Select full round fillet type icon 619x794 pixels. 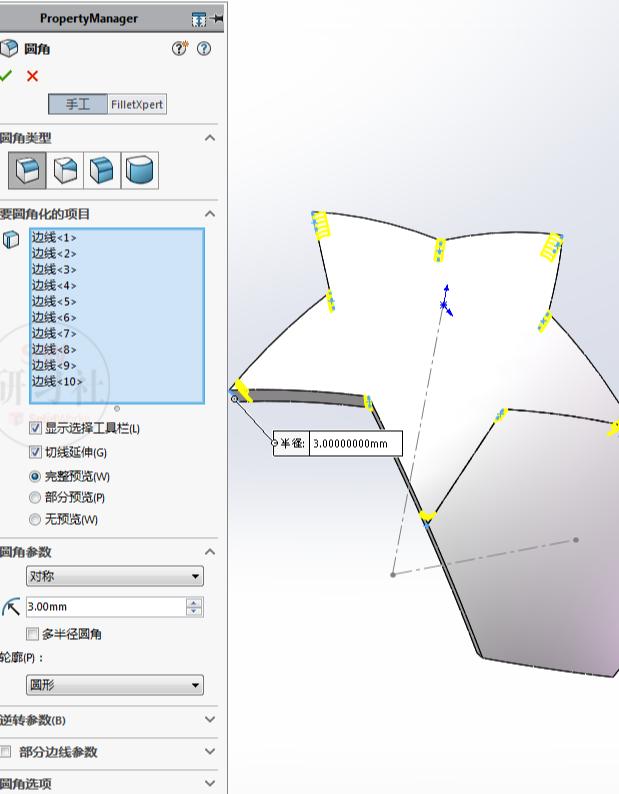pos(140,170)
